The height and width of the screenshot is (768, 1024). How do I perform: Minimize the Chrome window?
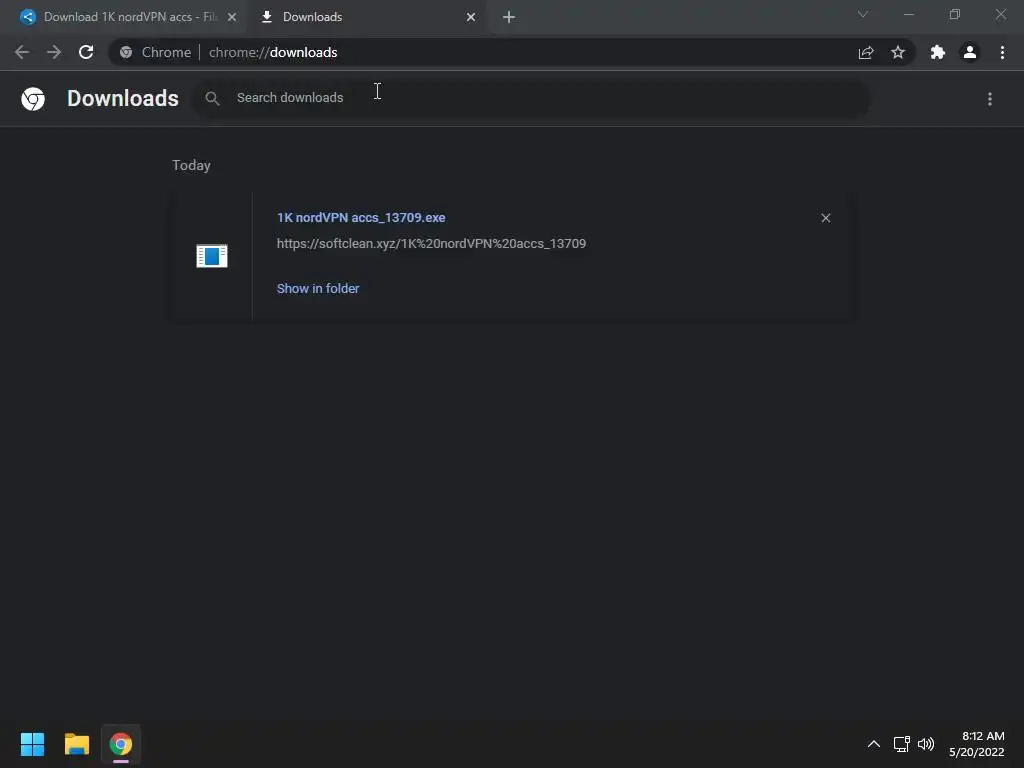pyautogui.click(x=908, y=14)
